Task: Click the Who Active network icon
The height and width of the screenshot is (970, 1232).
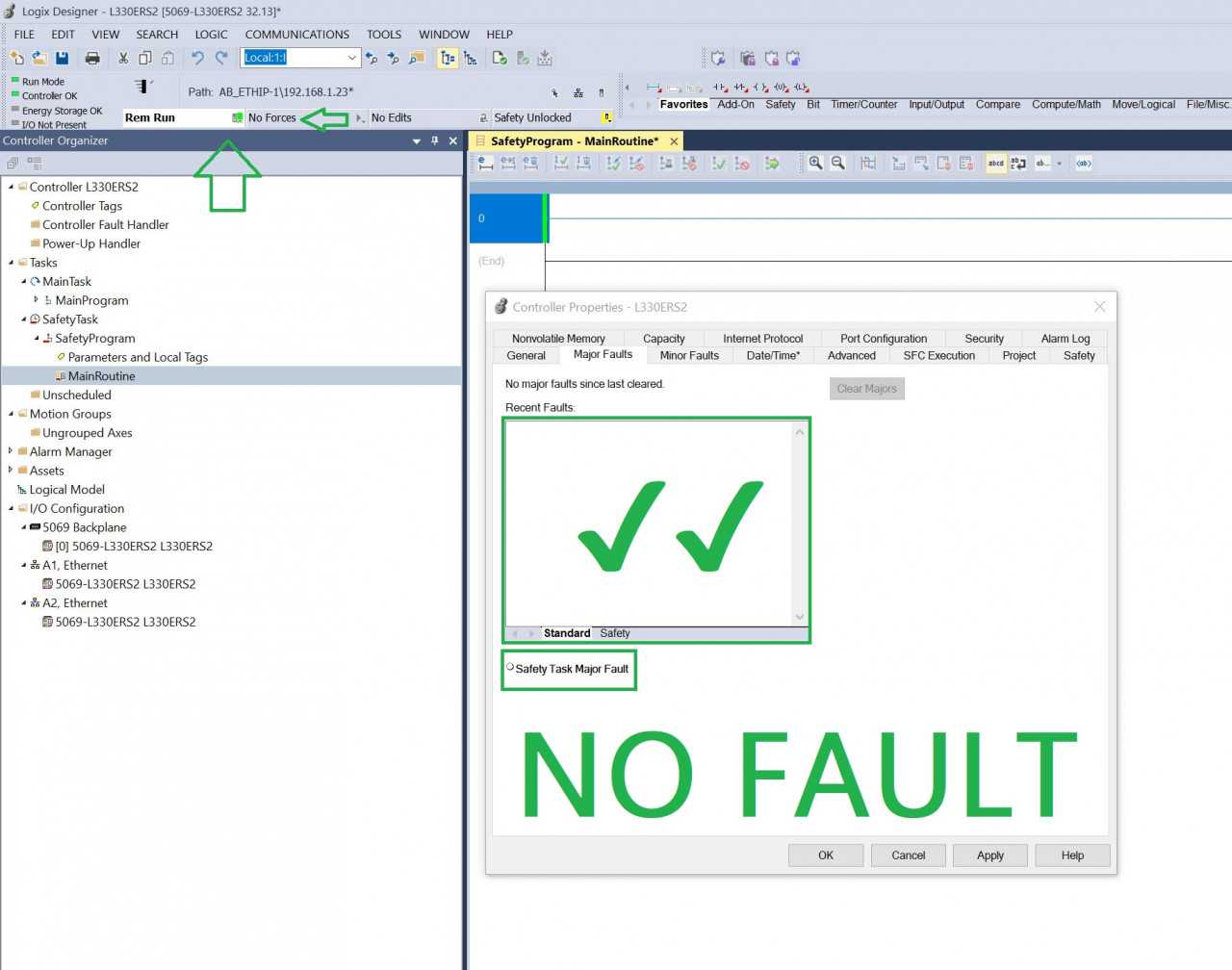Action: 577,93
